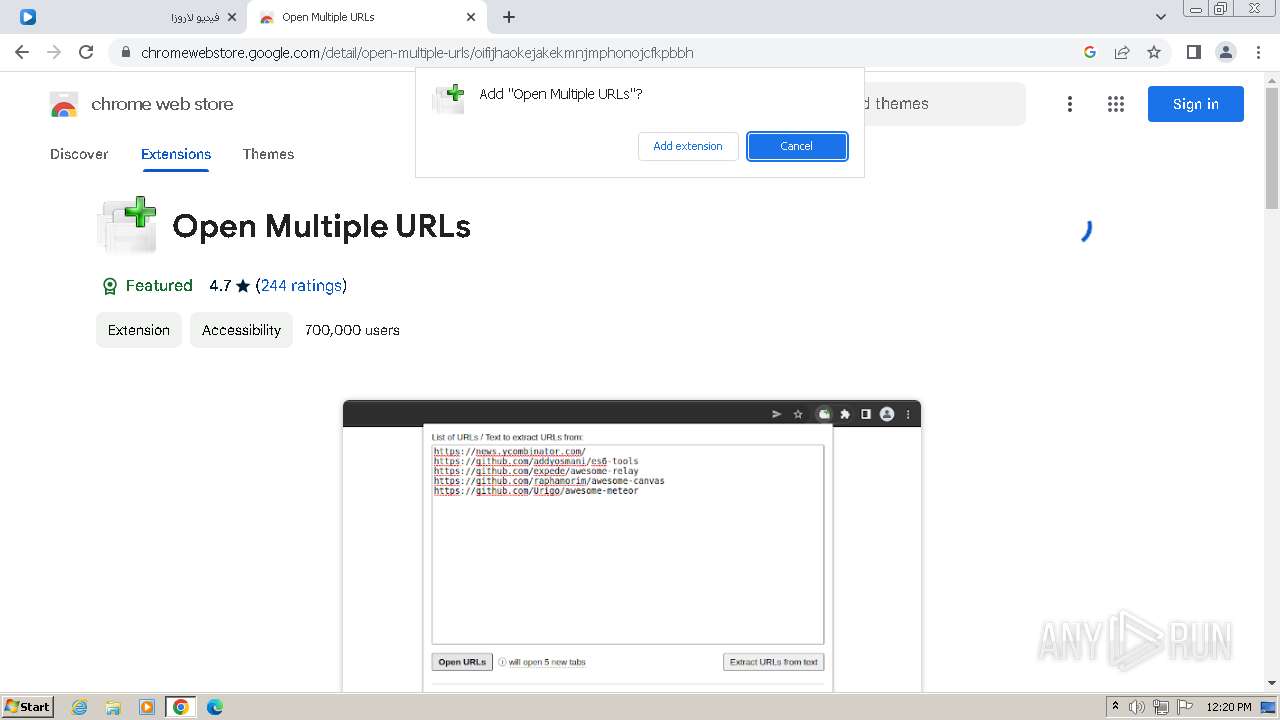Screen dimensions: 1280x720
Task: Click the Open Multiple URLs heading
Action: point(321,226)
